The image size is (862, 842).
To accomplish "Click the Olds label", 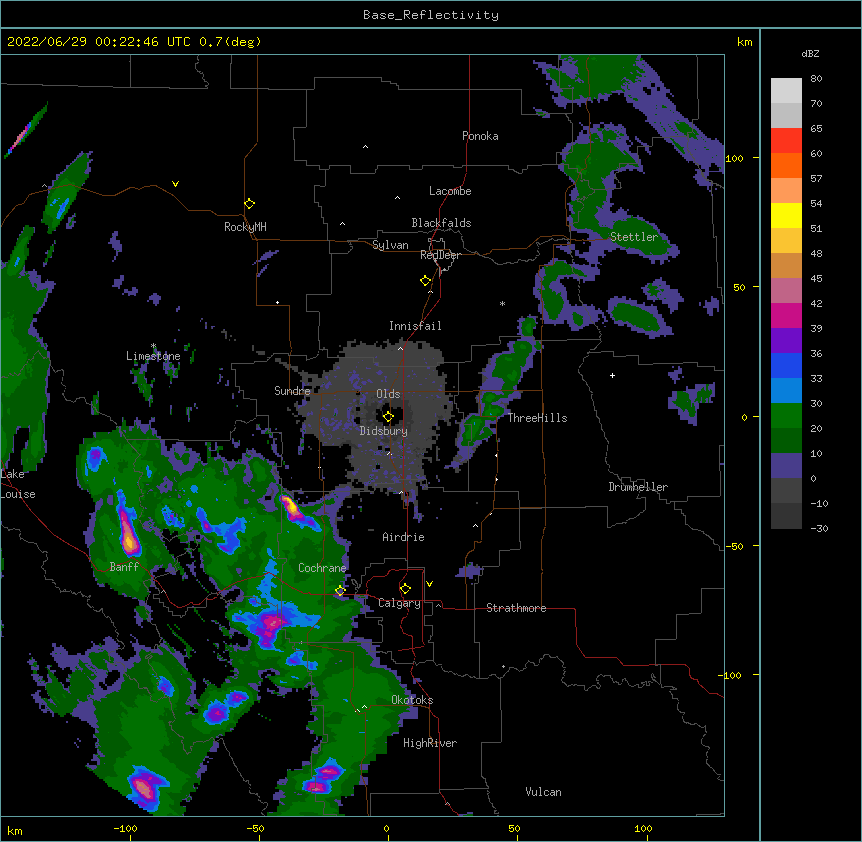I will point(388,394).
